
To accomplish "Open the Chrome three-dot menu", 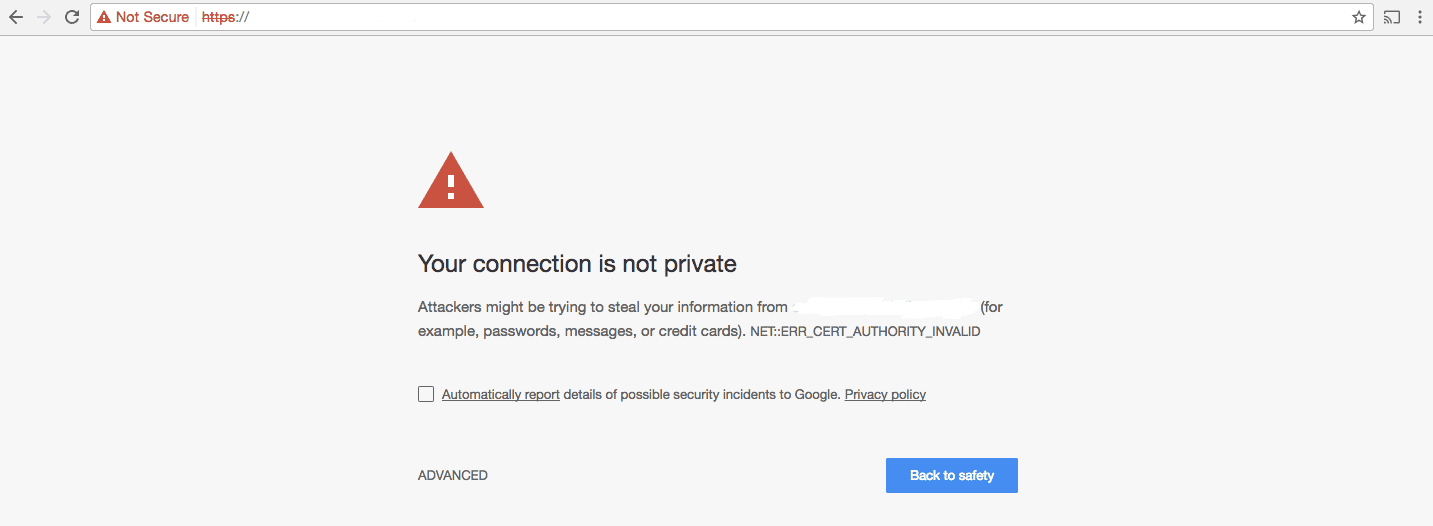I will [1419, 17].
